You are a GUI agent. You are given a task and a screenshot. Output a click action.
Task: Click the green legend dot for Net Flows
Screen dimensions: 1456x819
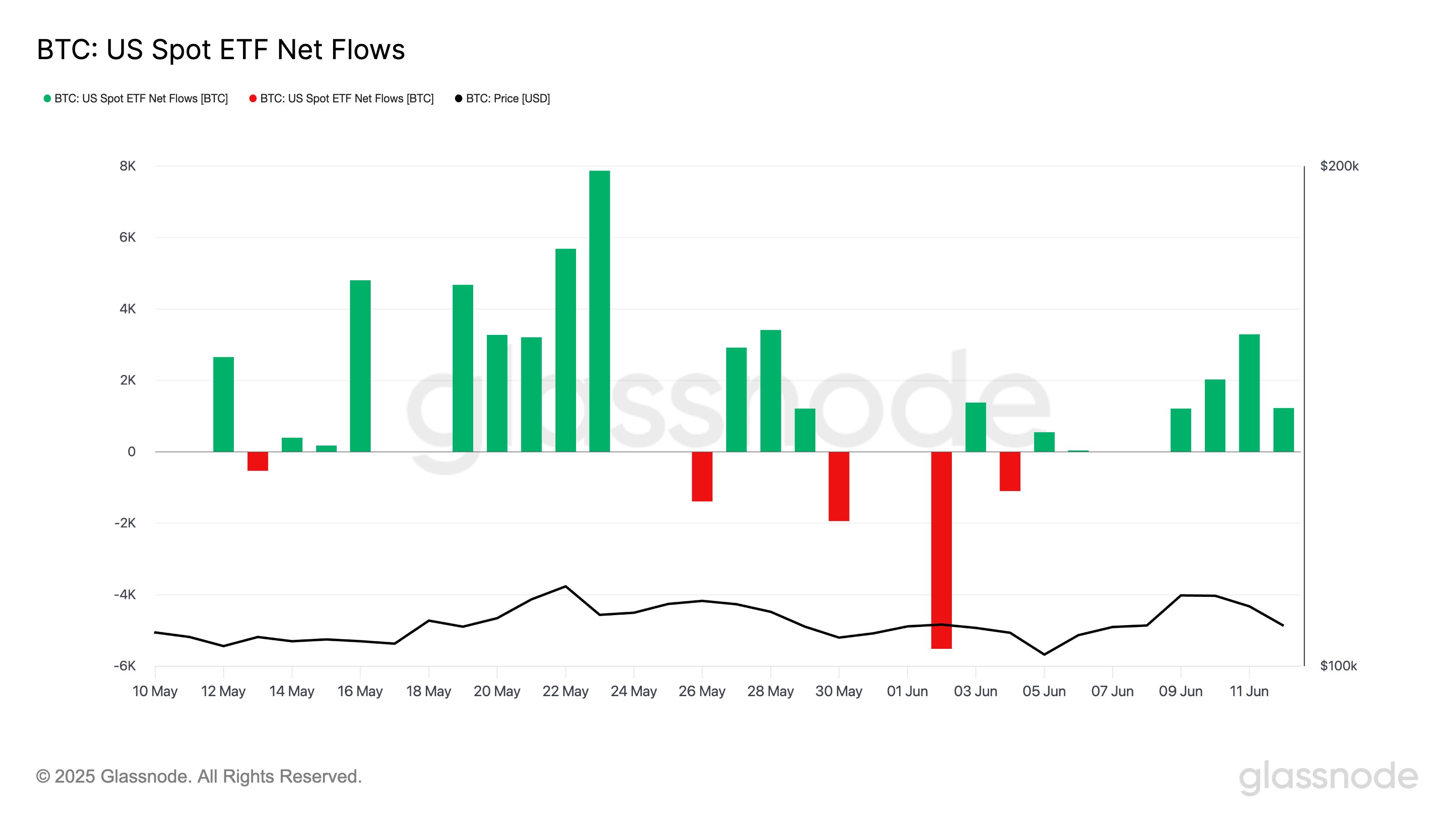tap(47, 98)
